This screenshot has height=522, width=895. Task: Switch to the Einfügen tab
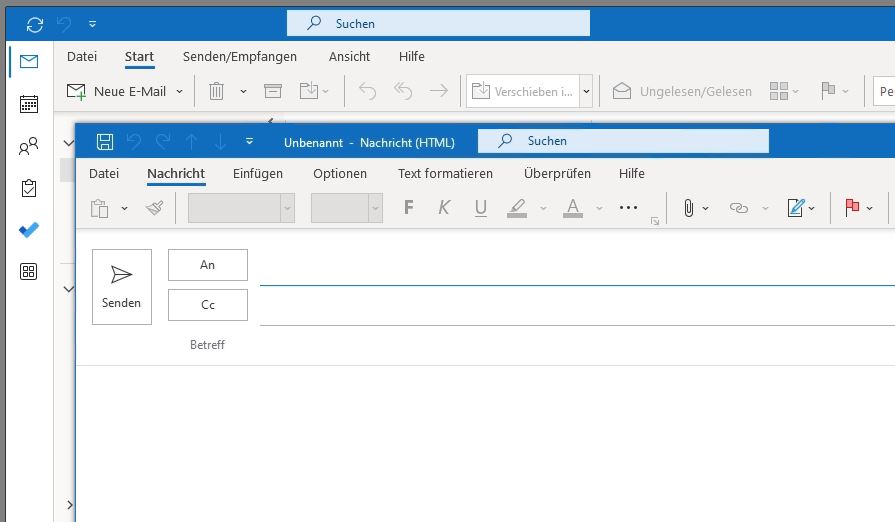point(258,173)
